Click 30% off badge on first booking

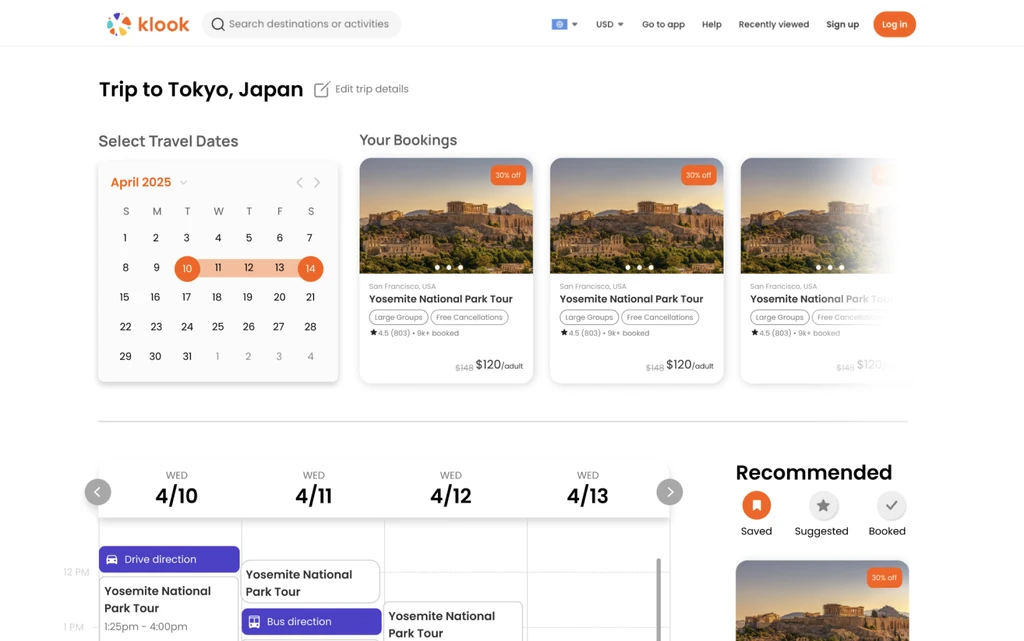click(x=507, y=175)
